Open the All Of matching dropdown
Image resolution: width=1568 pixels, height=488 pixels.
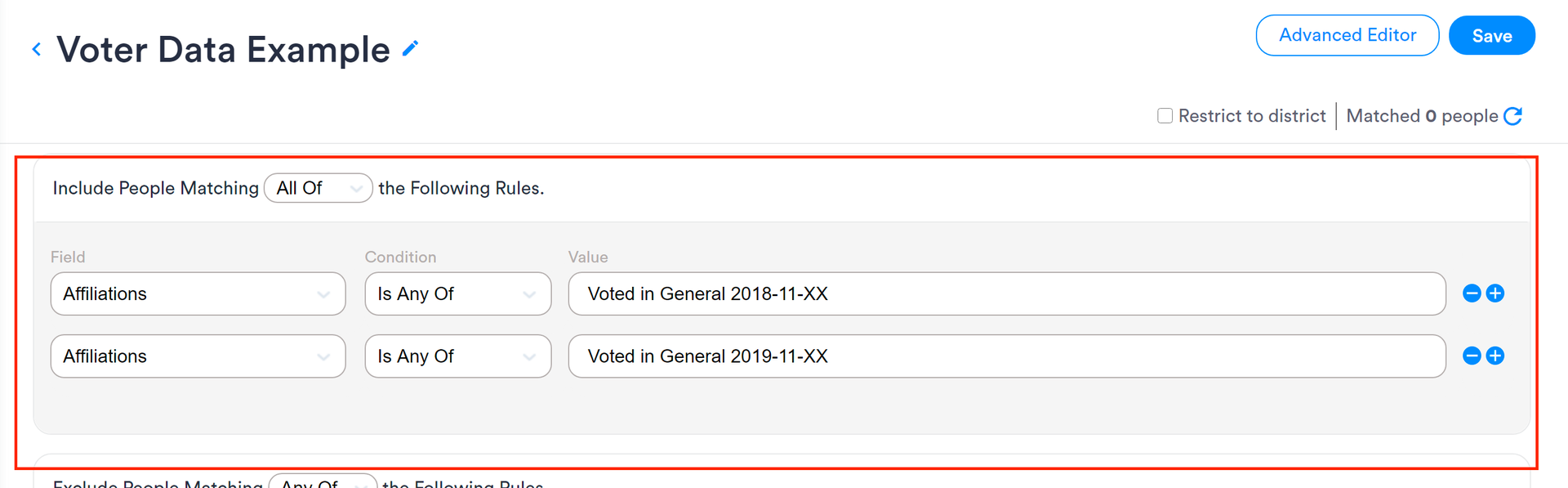(x=318, y=188)
